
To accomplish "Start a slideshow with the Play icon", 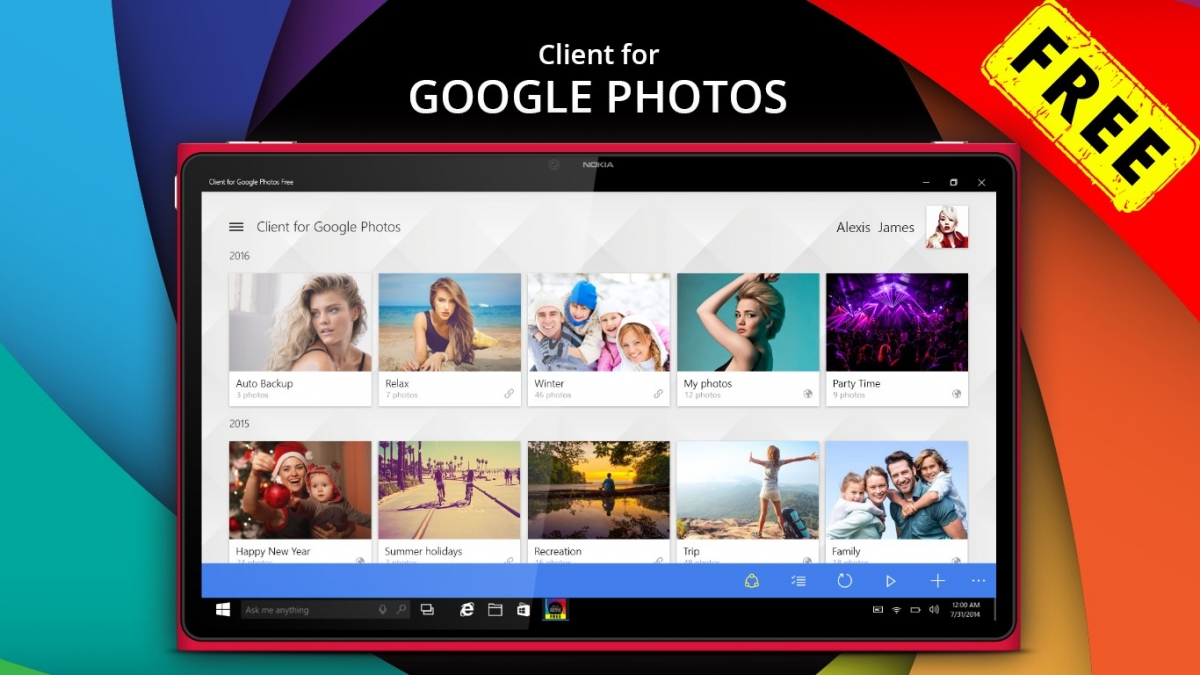I will tap(890, 581).
